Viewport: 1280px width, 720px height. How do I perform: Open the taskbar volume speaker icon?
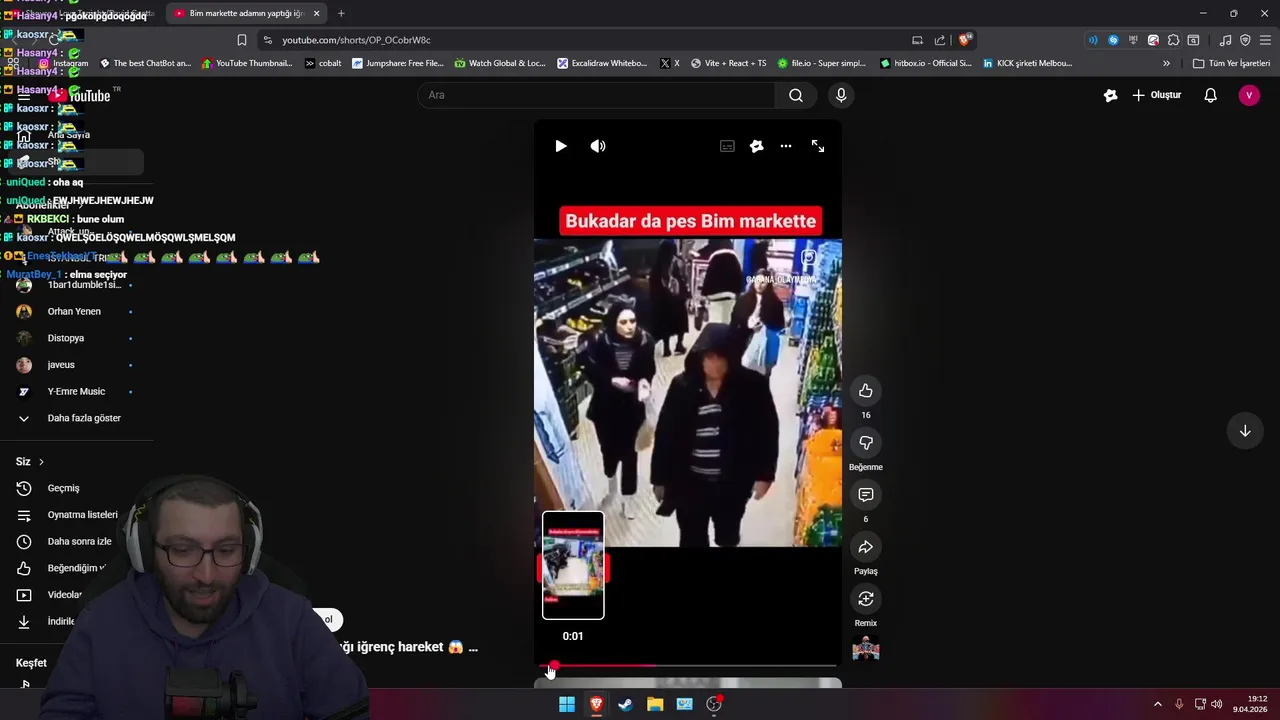tap(1217, 704)
